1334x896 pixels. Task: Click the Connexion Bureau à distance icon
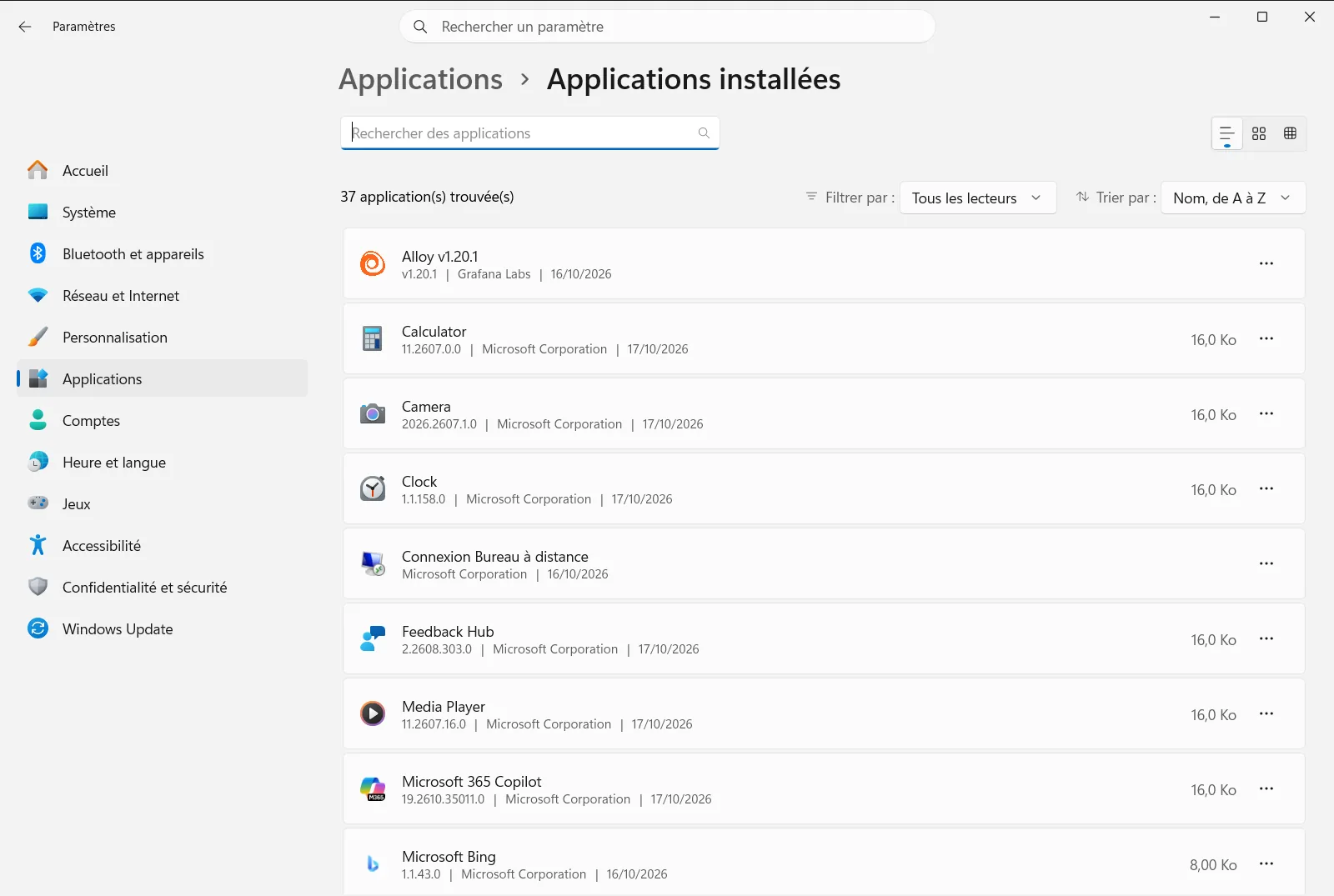[373, 563]
